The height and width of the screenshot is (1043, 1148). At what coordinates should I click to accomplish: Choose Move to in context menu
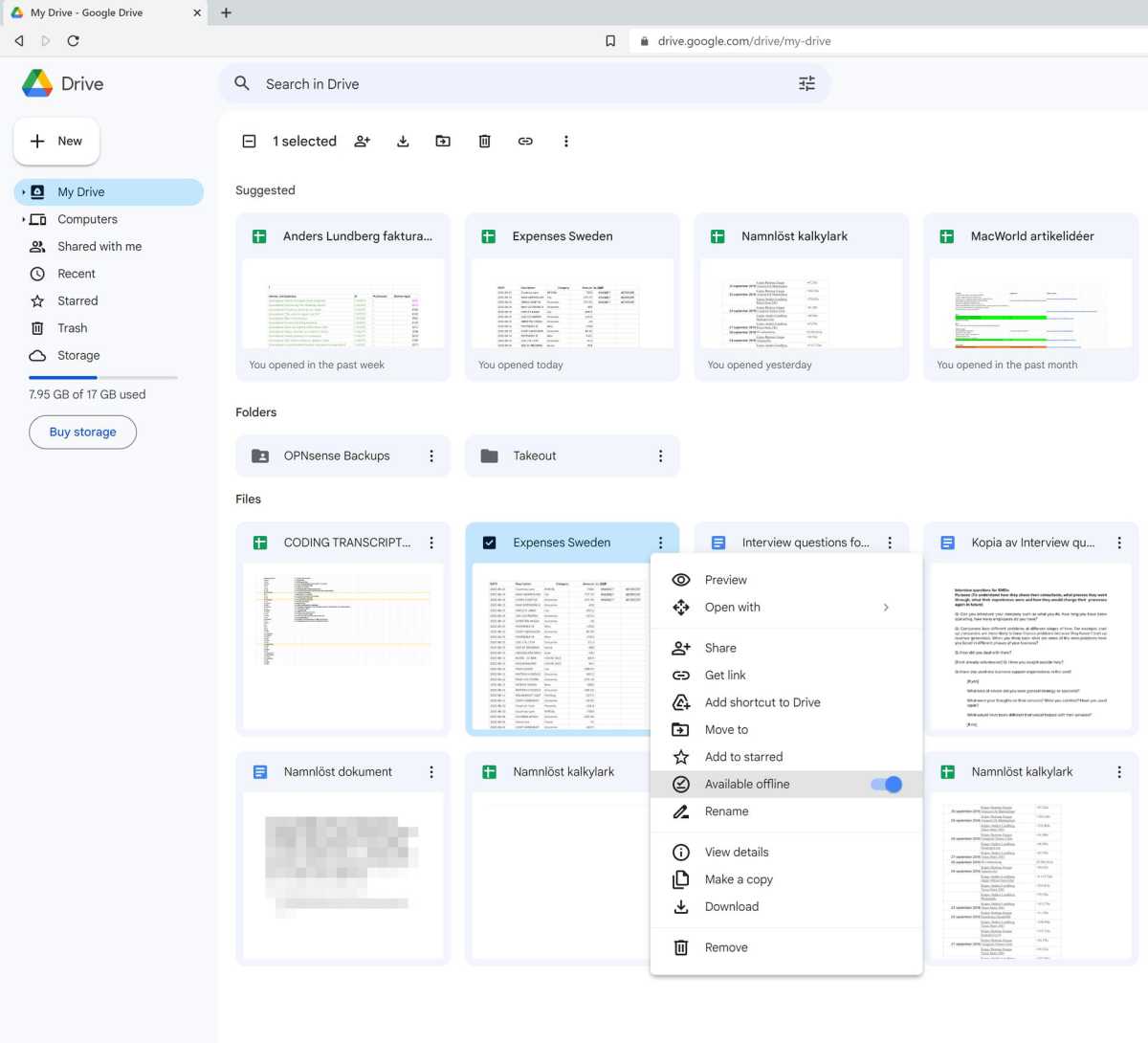[x=786, y=730]
